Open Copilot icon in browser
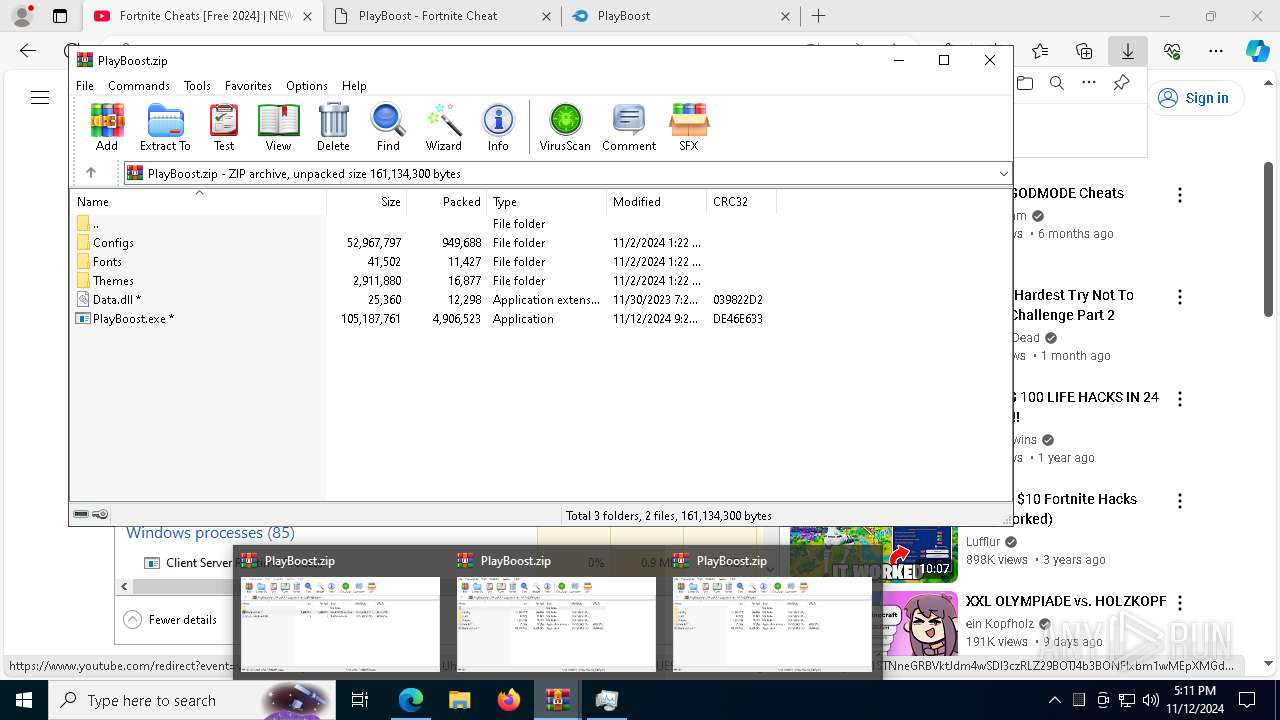The height and width of the screenshot is (720, 1280). [1257, 51]
